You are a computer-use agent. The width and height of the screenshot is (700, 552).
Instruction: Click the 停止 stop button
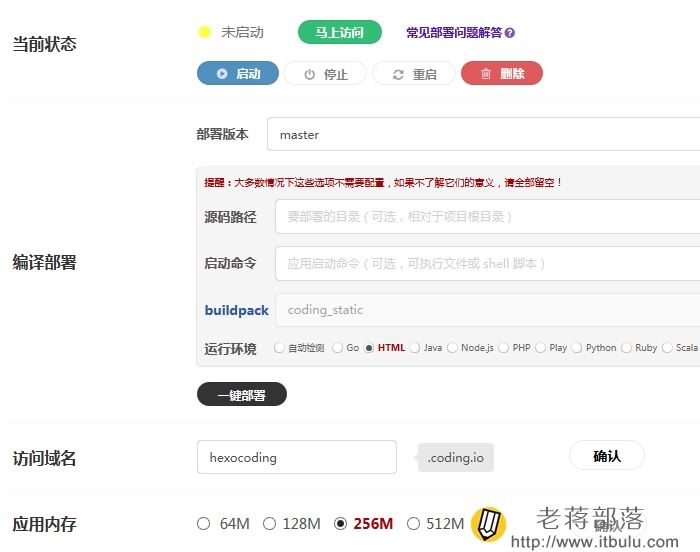pos(325,74)
